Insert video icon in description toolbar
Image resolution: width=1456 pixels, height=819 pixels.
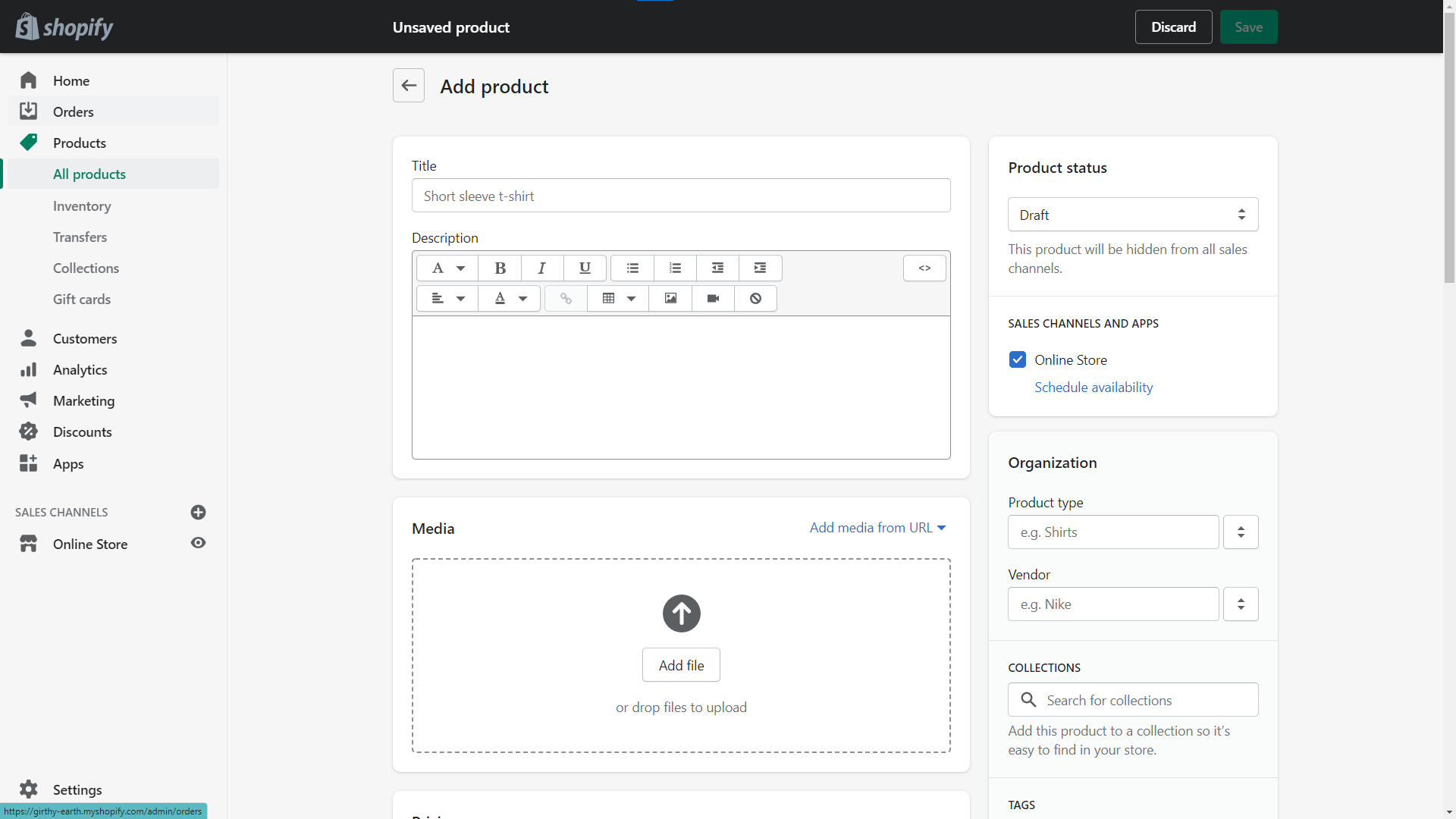713,298
